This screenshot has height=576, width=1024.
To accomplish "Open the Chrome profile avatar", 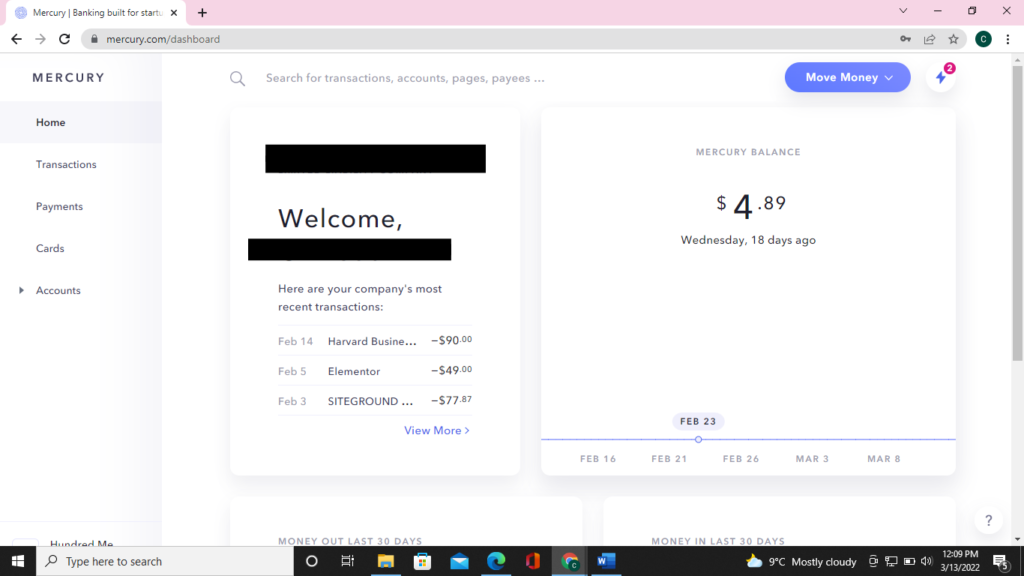I will coord(983,39).
